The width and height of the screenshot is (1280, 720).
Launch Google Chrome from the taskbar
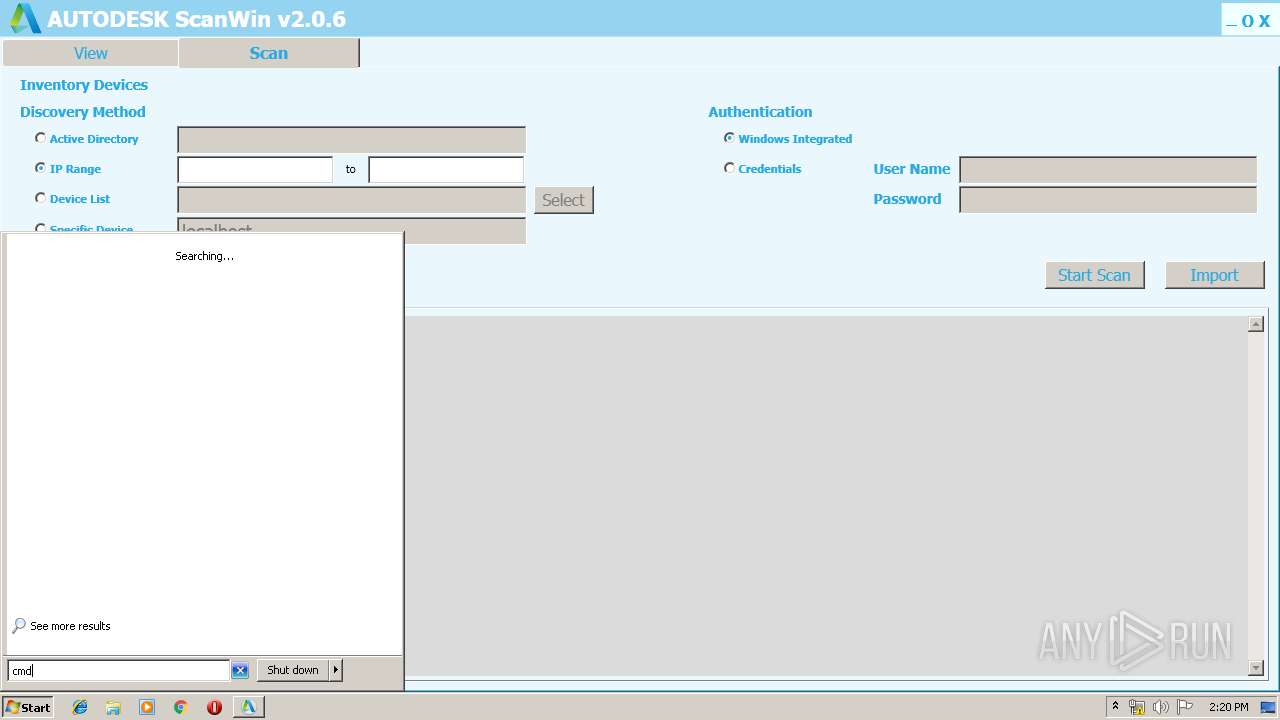pyautogui.click(x=181, y=707)
